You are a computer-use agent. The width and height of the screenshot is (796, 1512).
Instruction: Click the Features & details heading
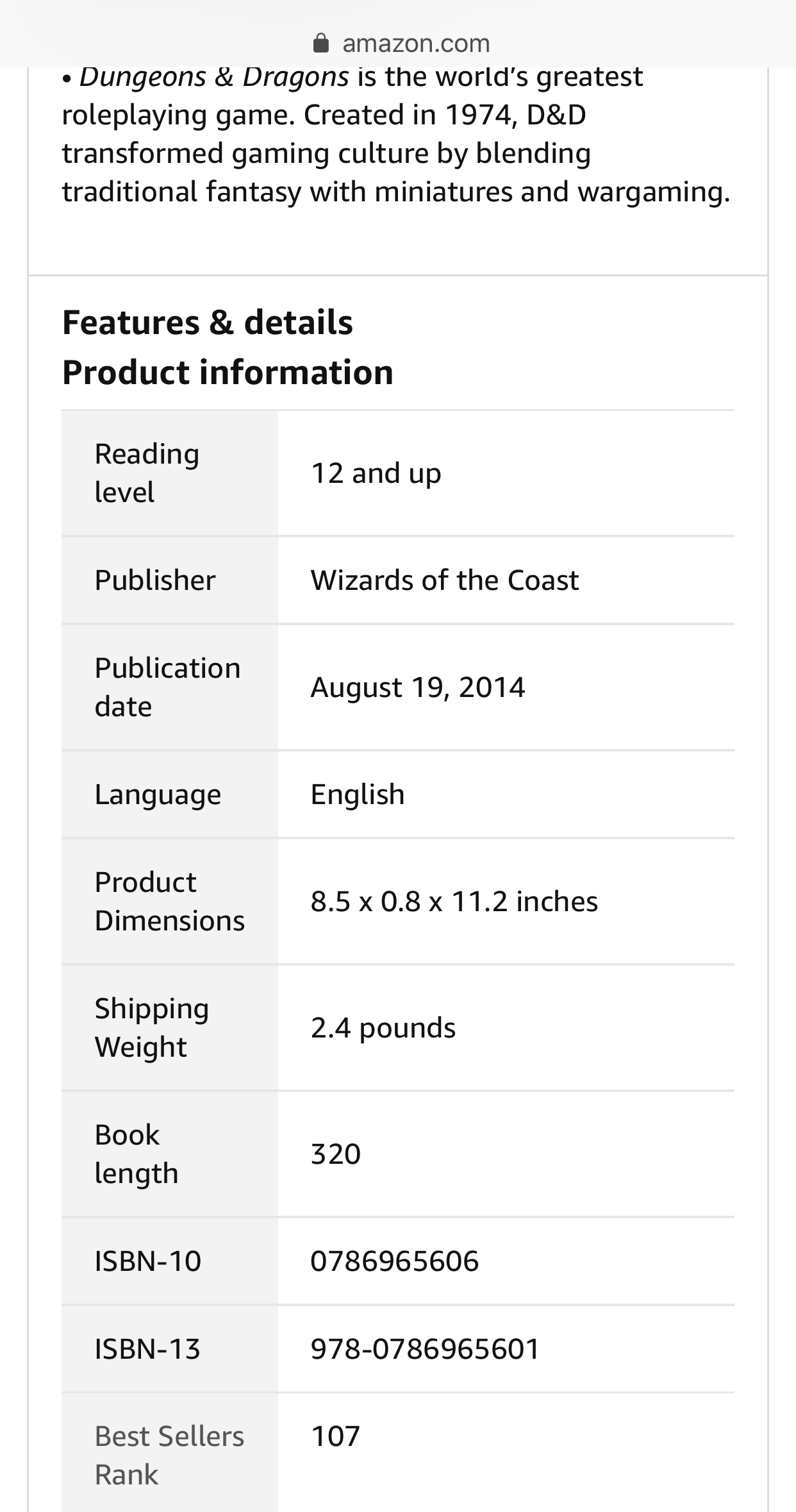click(207, 322)
